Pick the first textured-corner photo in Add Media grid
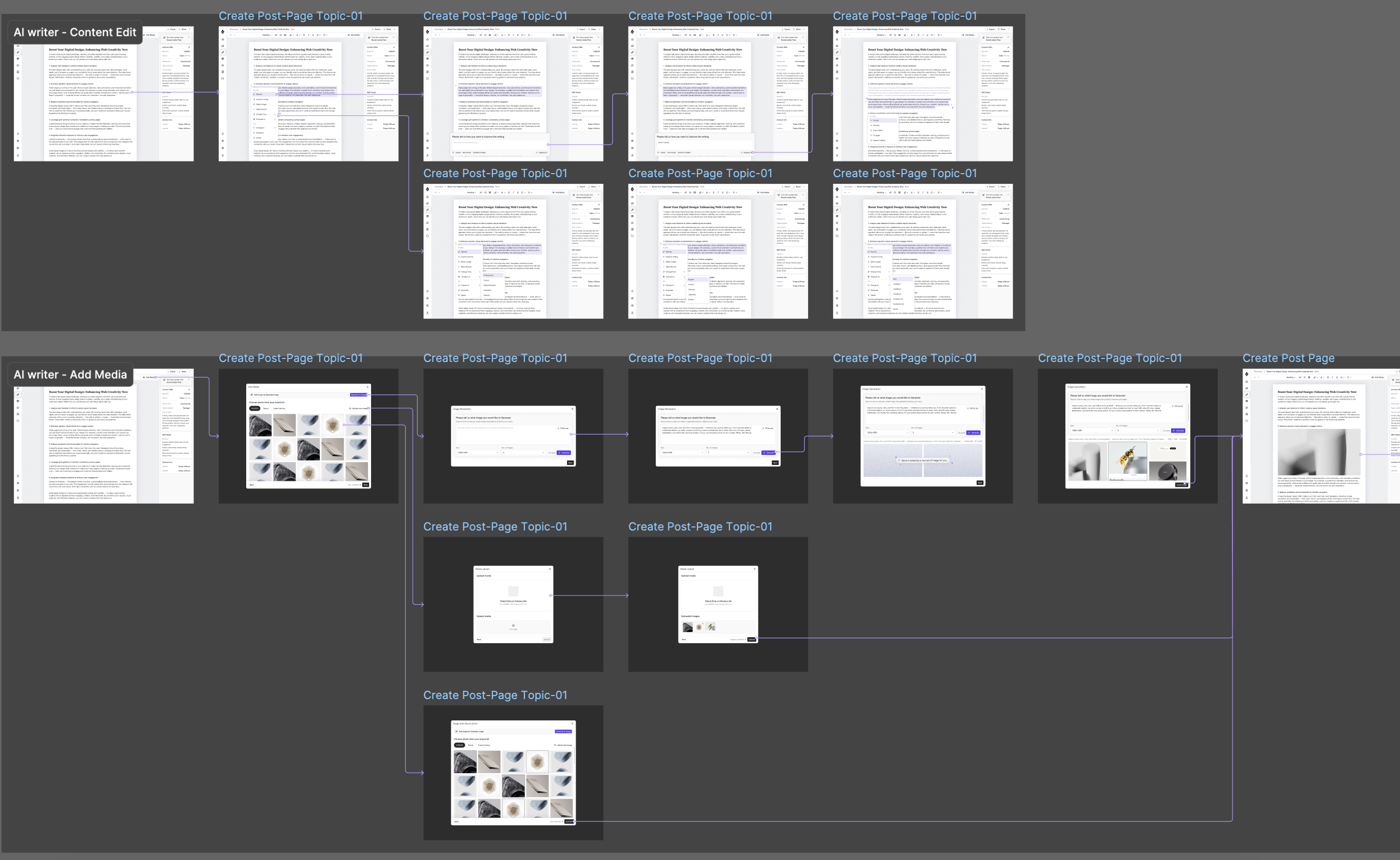Viewport: 1400px width, 860px height. 260,425
